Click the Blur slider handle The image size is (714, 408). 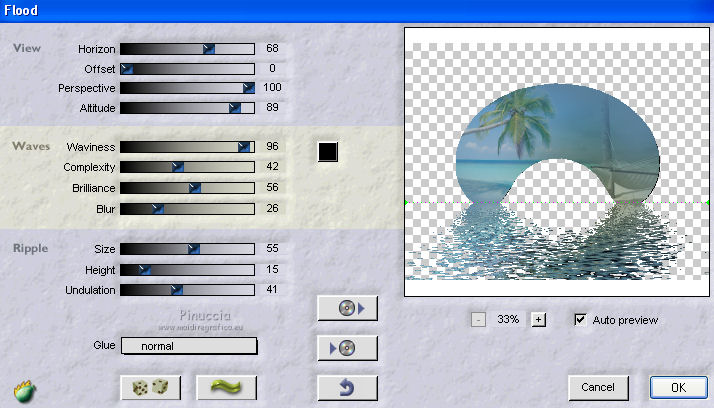(x=158, y=209)
